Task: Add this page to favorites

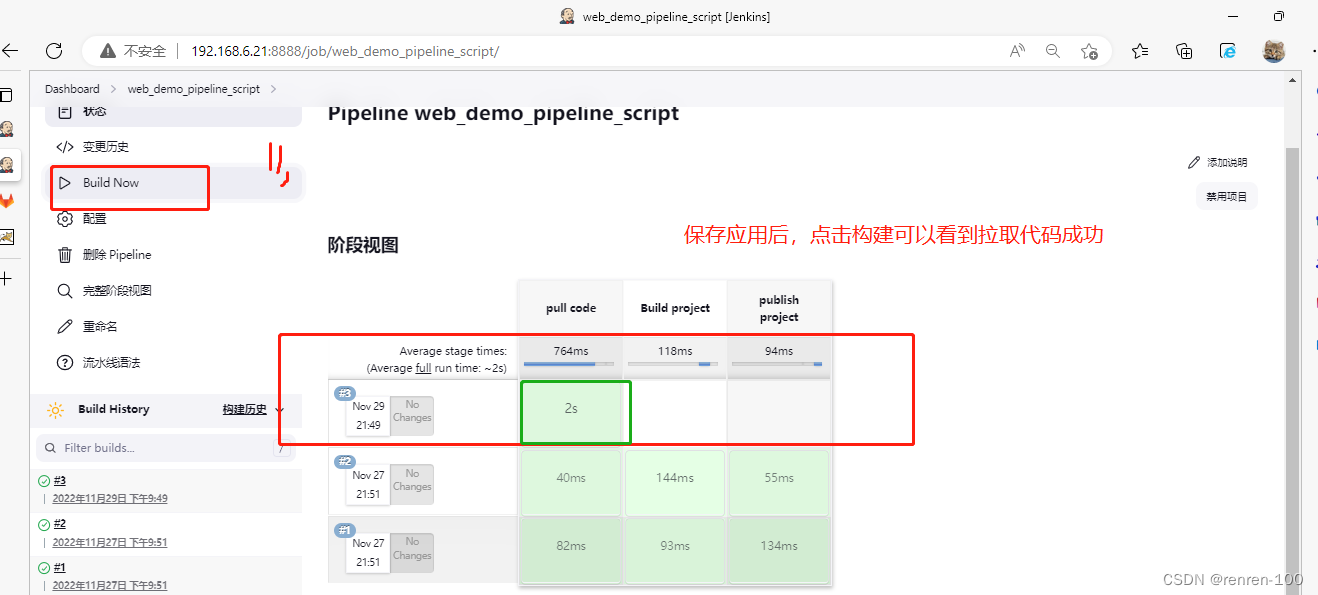Action: pyautogui.click(x=1089, y=51)
